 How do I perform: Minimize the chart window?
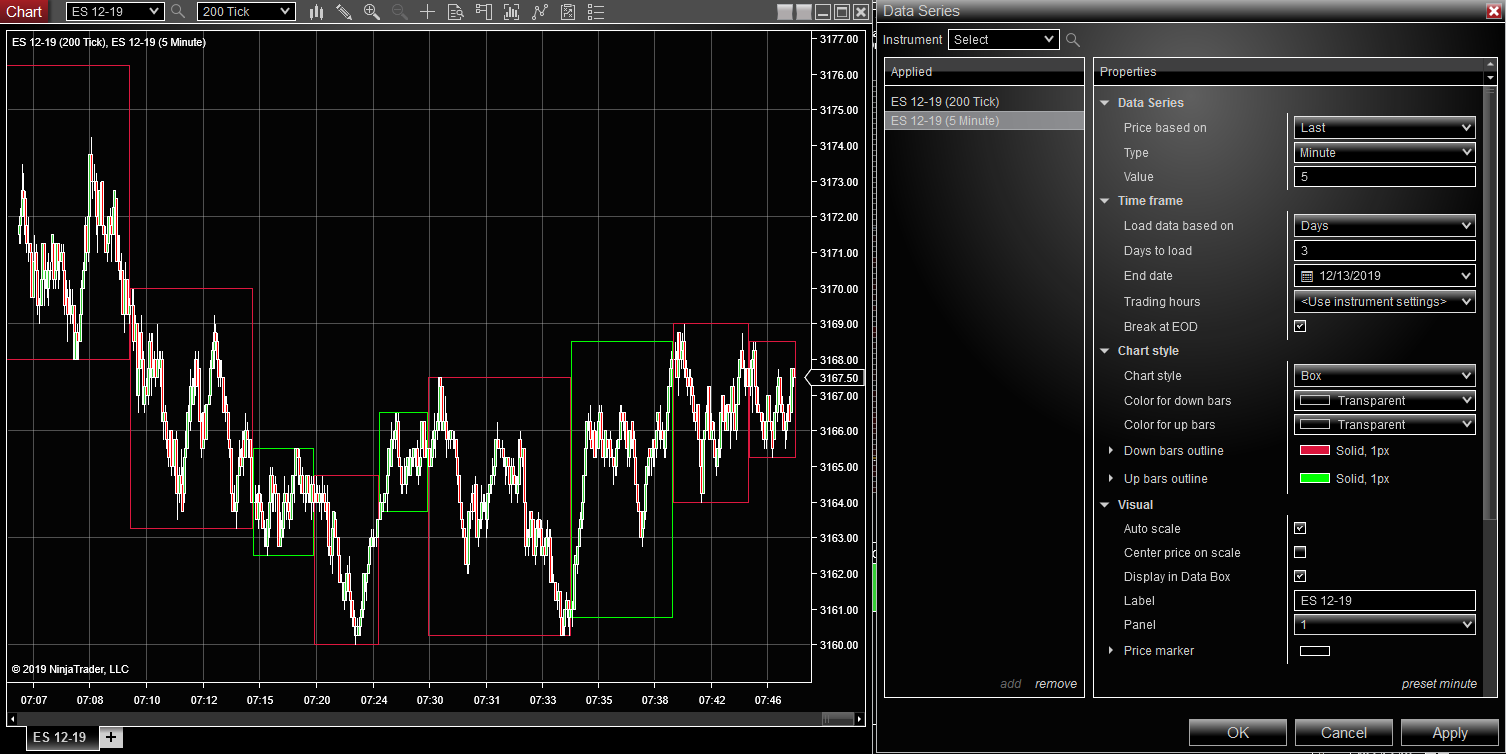(823, 12)
